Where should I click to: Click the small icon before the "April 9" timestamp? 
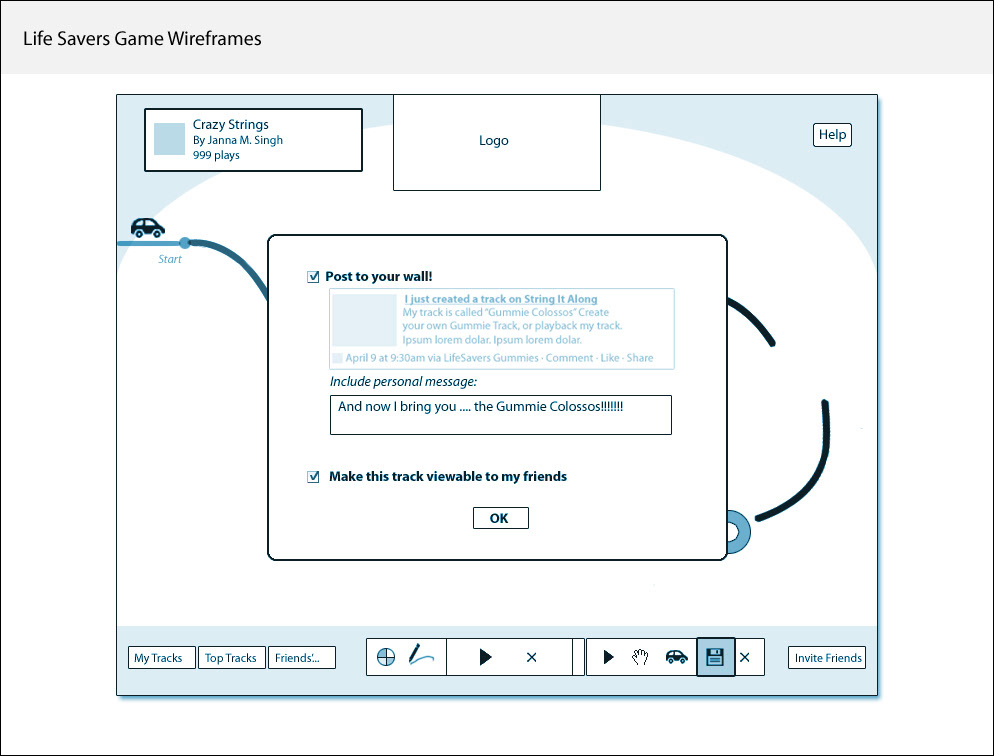tap(337, 358)
